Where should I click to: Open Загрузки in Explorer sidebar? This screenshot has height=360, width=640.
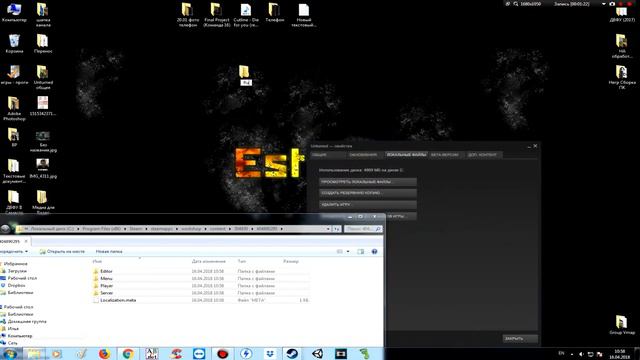click(x=14, y=271)
